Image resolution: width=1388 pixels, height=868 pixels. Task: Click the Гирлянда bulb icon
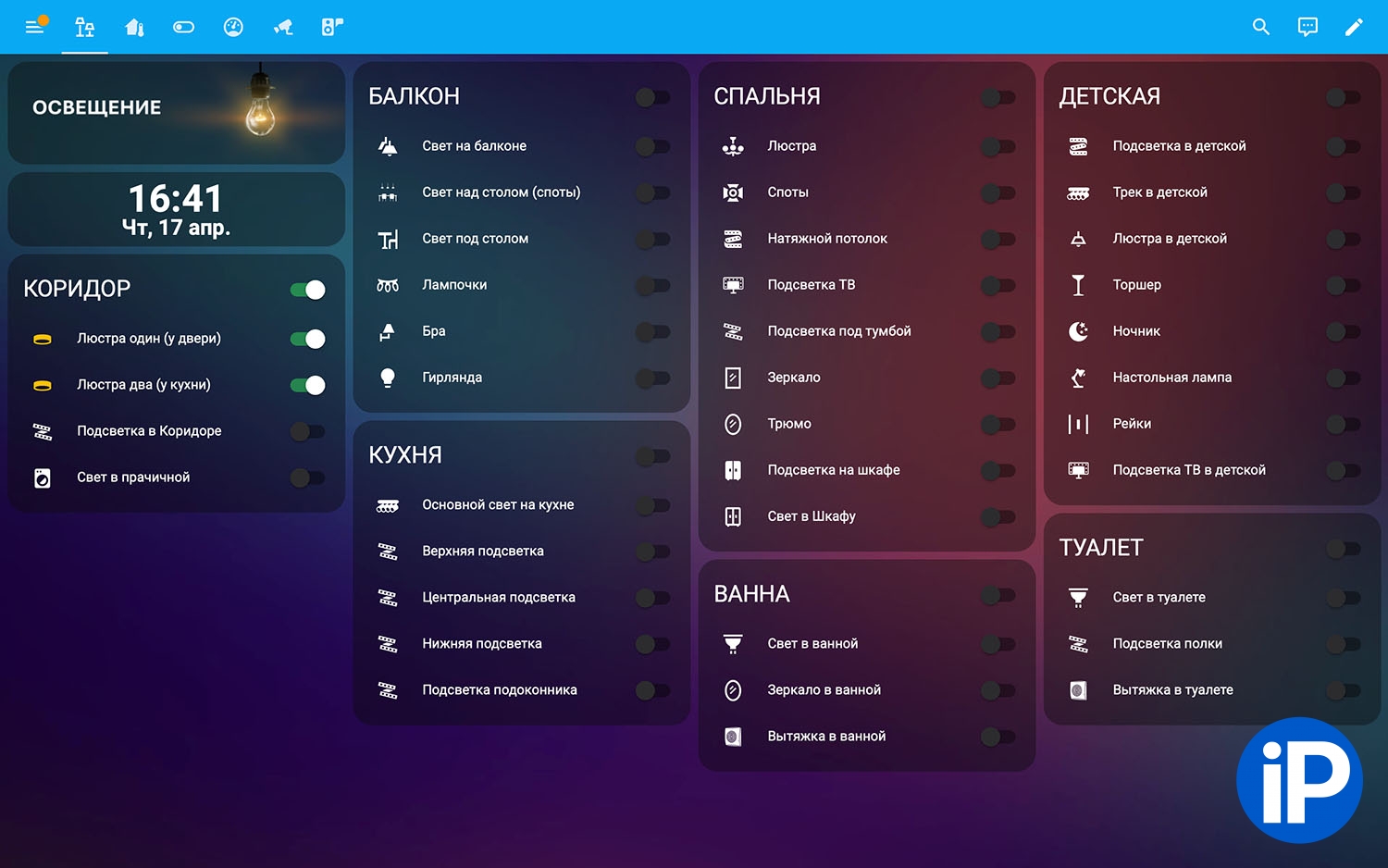(x=388, y=378)
